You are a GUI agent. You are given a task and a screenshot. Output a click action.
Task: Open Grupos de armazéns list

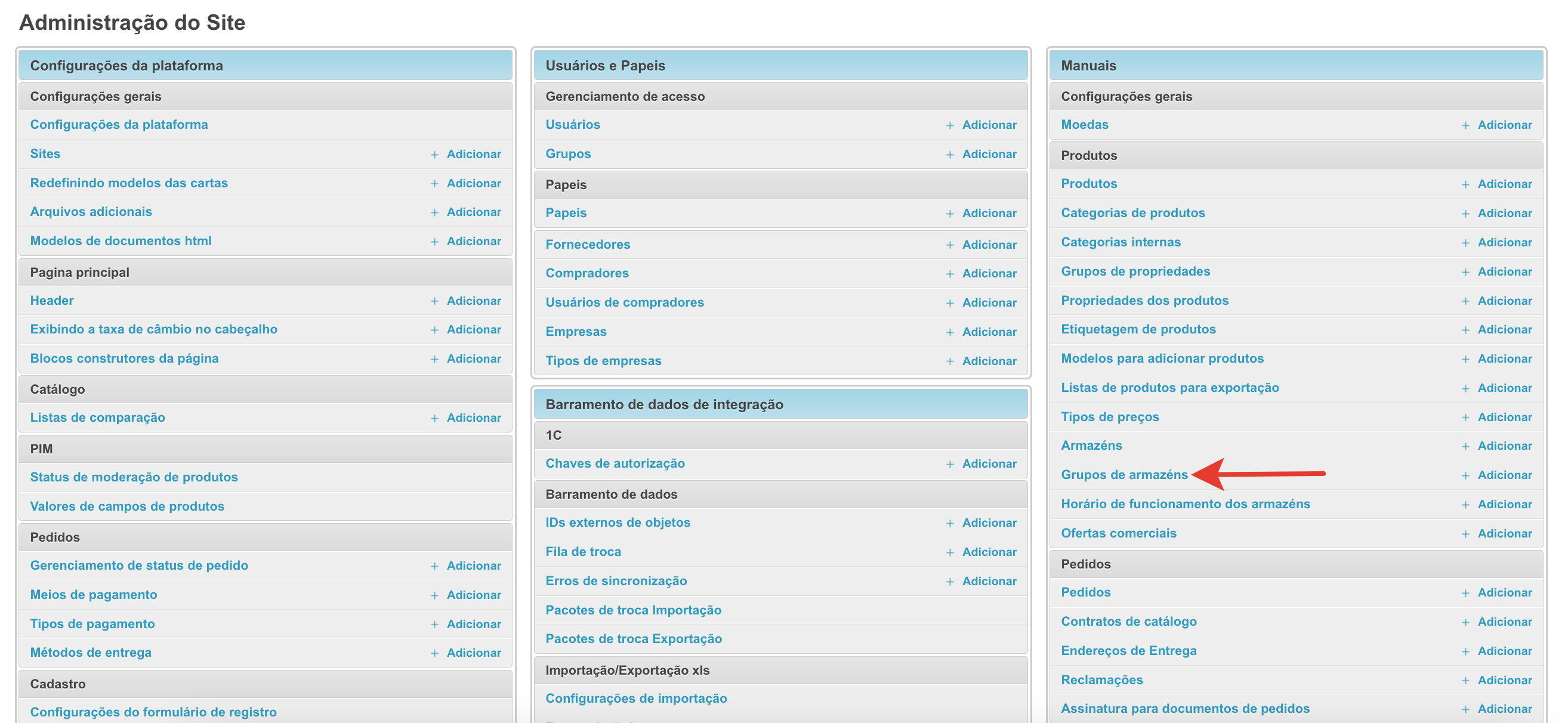coord(1123,475)
